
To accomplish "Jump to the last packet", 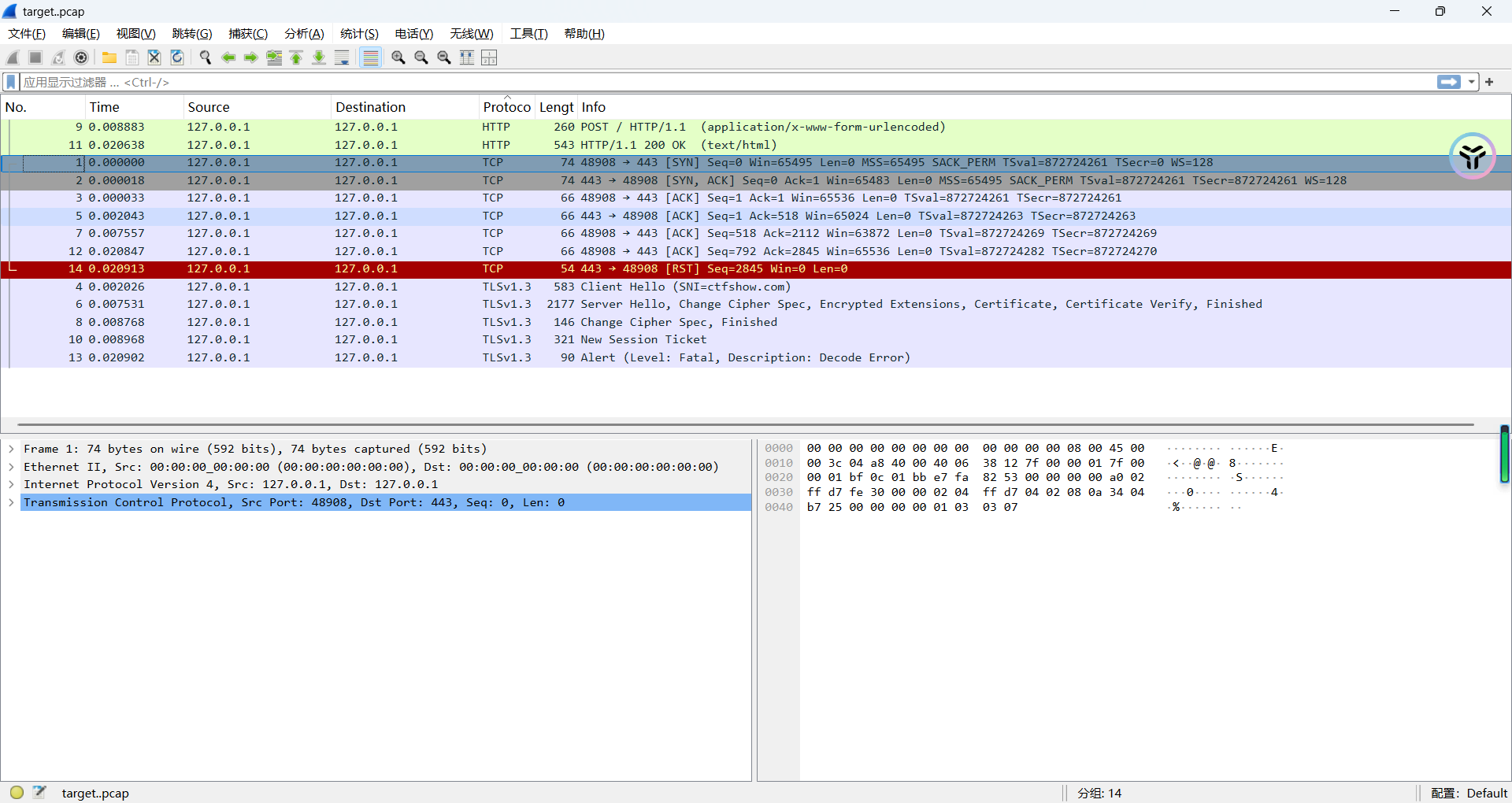I will click(319, 57).
